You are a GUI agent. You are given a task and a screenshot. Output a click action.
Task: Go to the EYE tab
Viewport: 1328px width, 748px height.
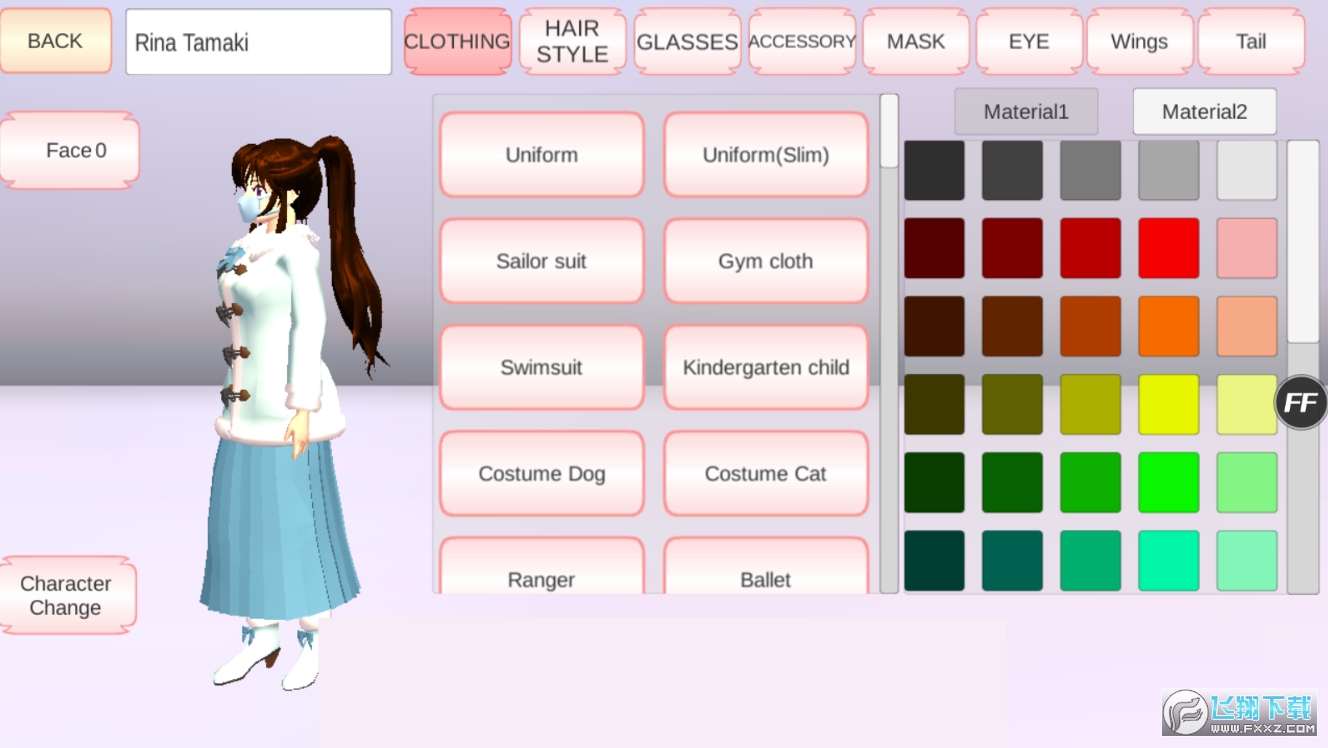coord(1028,42)
